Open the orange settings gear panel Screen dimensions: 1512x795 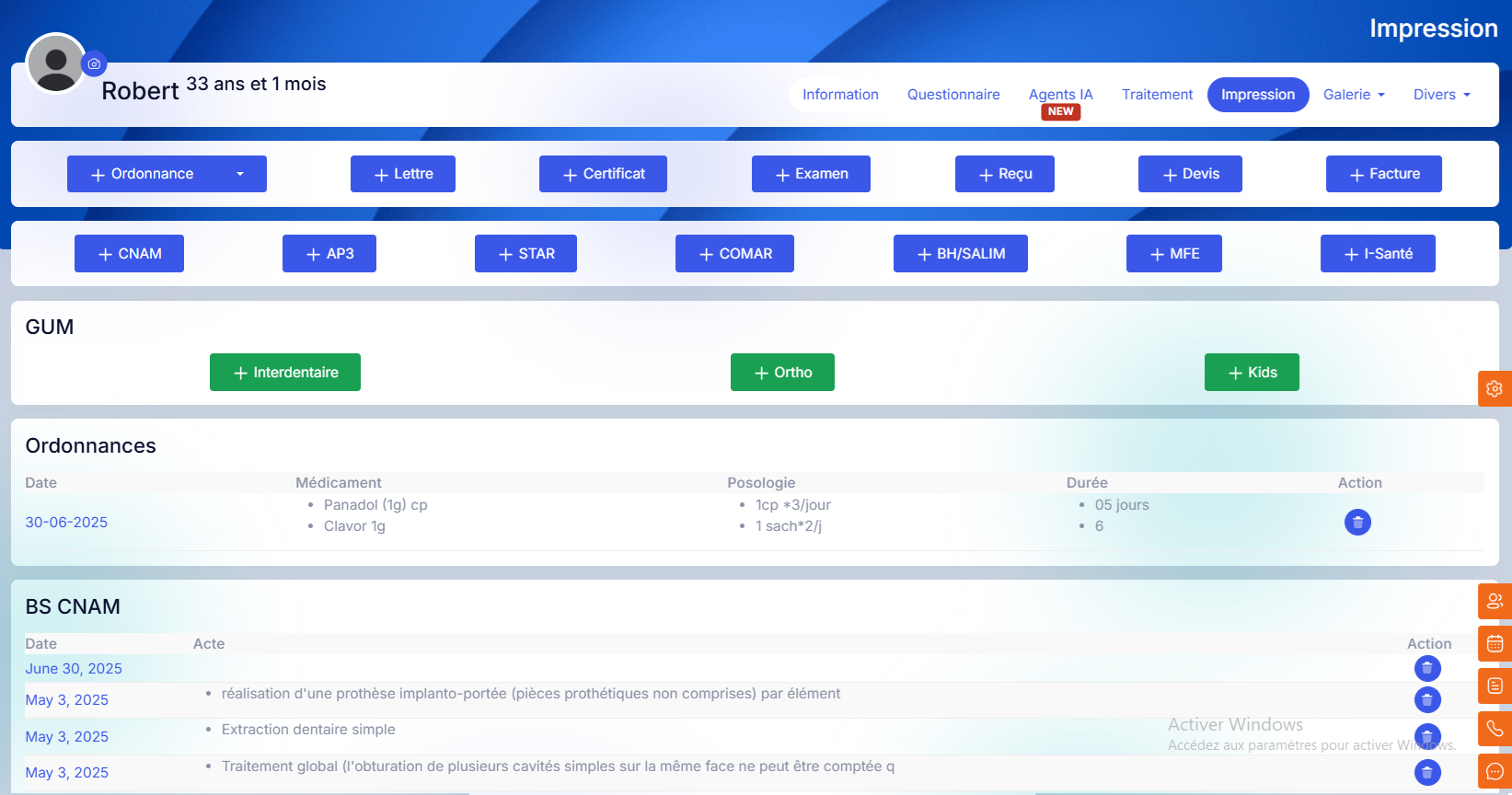pos(1494,388)
